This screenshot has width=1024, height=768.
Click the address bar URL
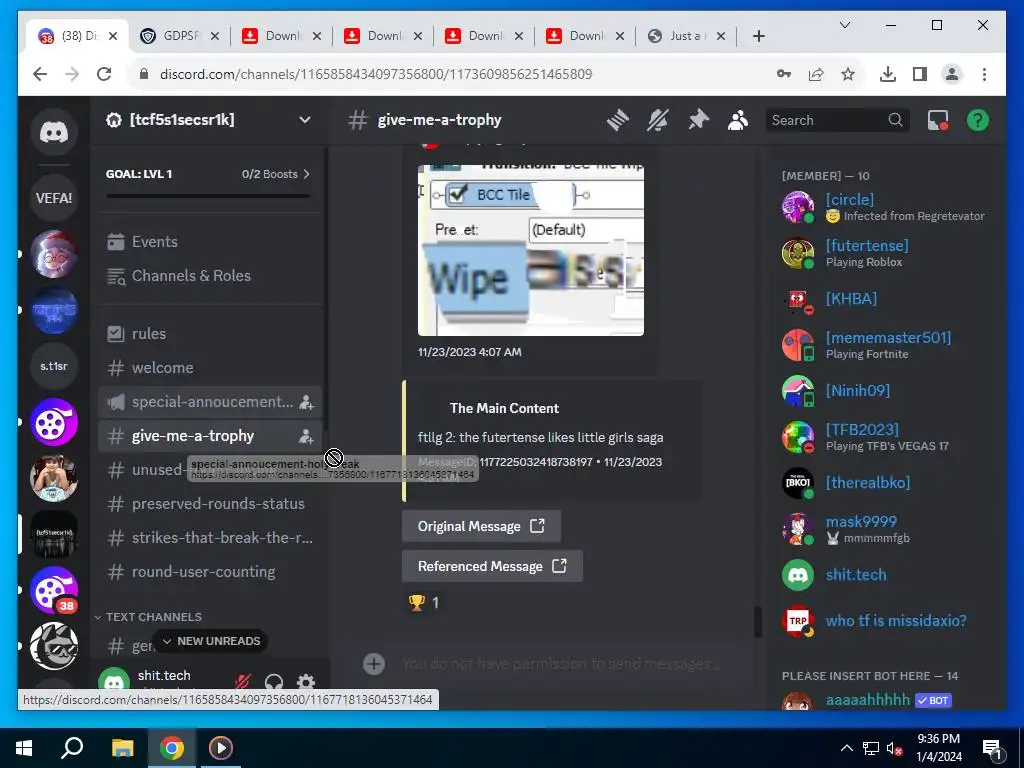(x=376, y=74)
